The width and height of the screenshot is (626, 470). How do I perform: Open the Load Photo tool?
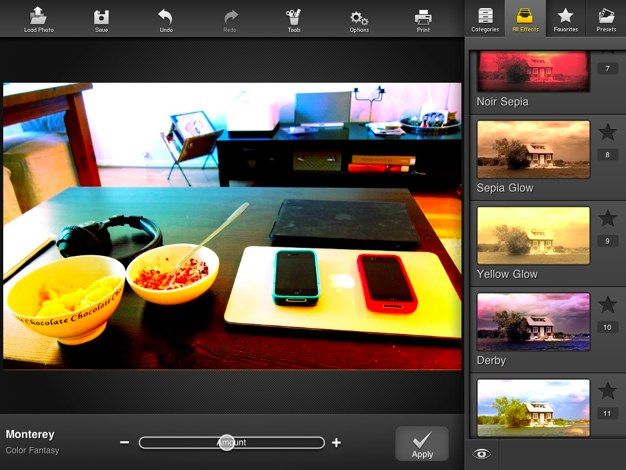click(x=39, y=19)
